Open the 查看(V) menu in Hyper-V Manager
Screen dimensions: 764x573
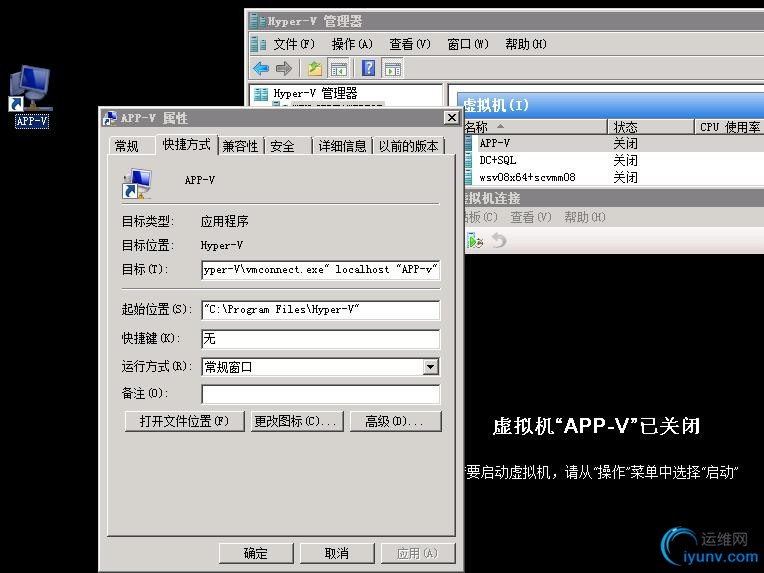click(410, 44)
